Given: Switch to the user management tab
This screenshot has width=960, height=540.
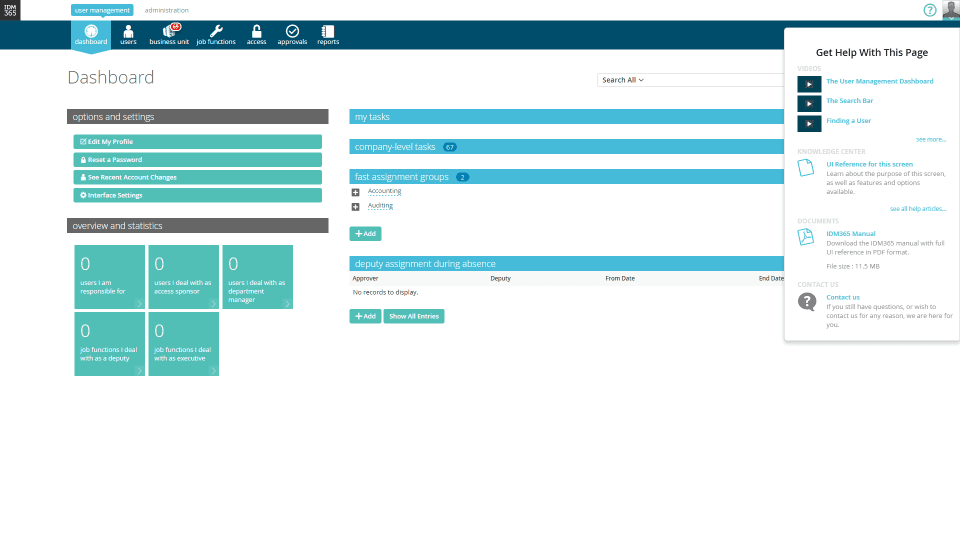Looking at the screenshot, I should pyautogui.click(x=102, y=10).
